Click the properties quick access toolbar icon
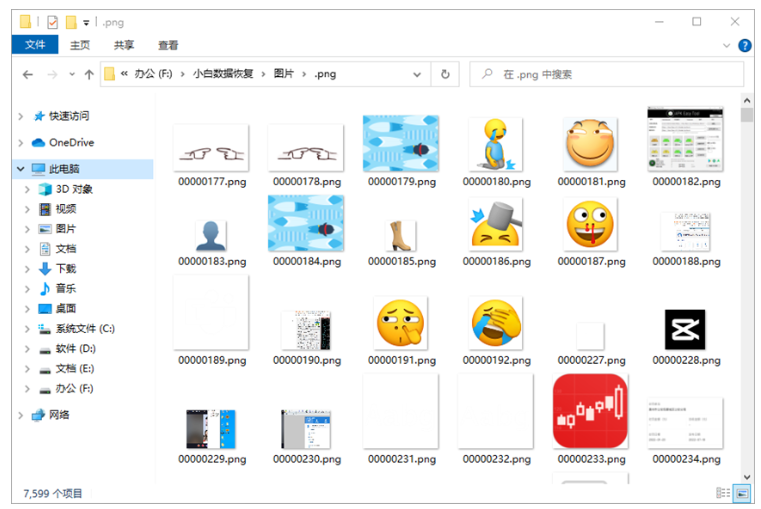 pyautogui.click(x=52, y=21)
